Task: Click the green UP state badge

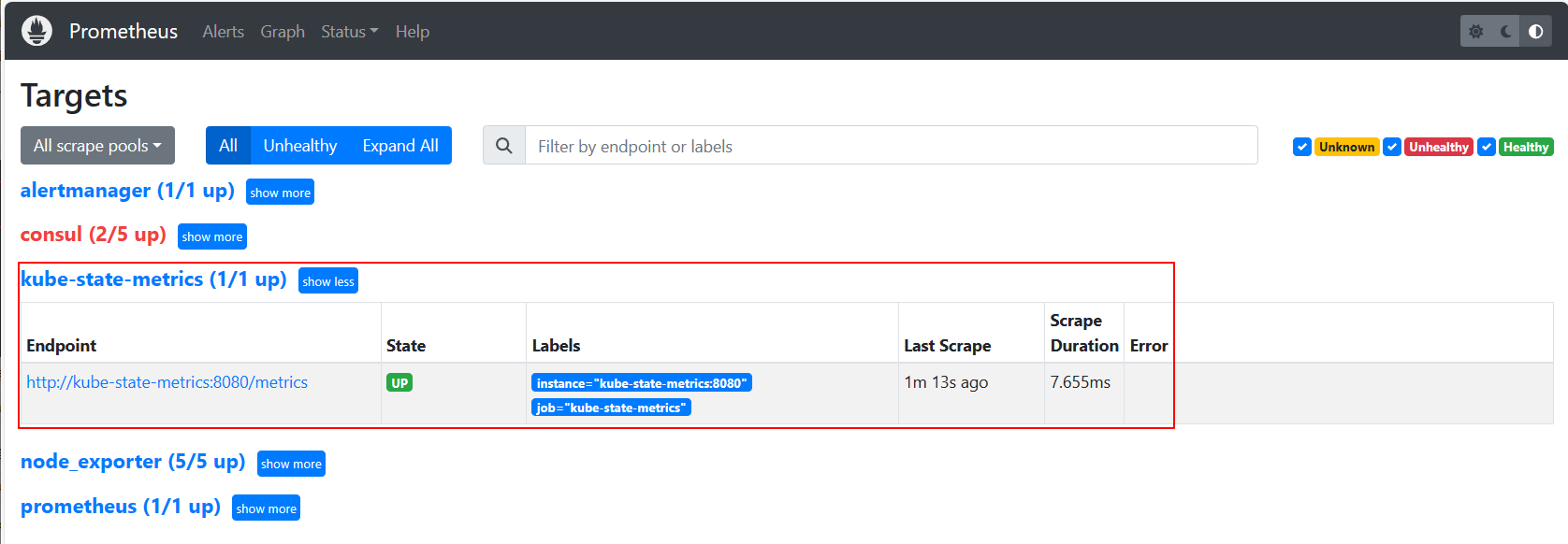Action: (x=399, y=383)
